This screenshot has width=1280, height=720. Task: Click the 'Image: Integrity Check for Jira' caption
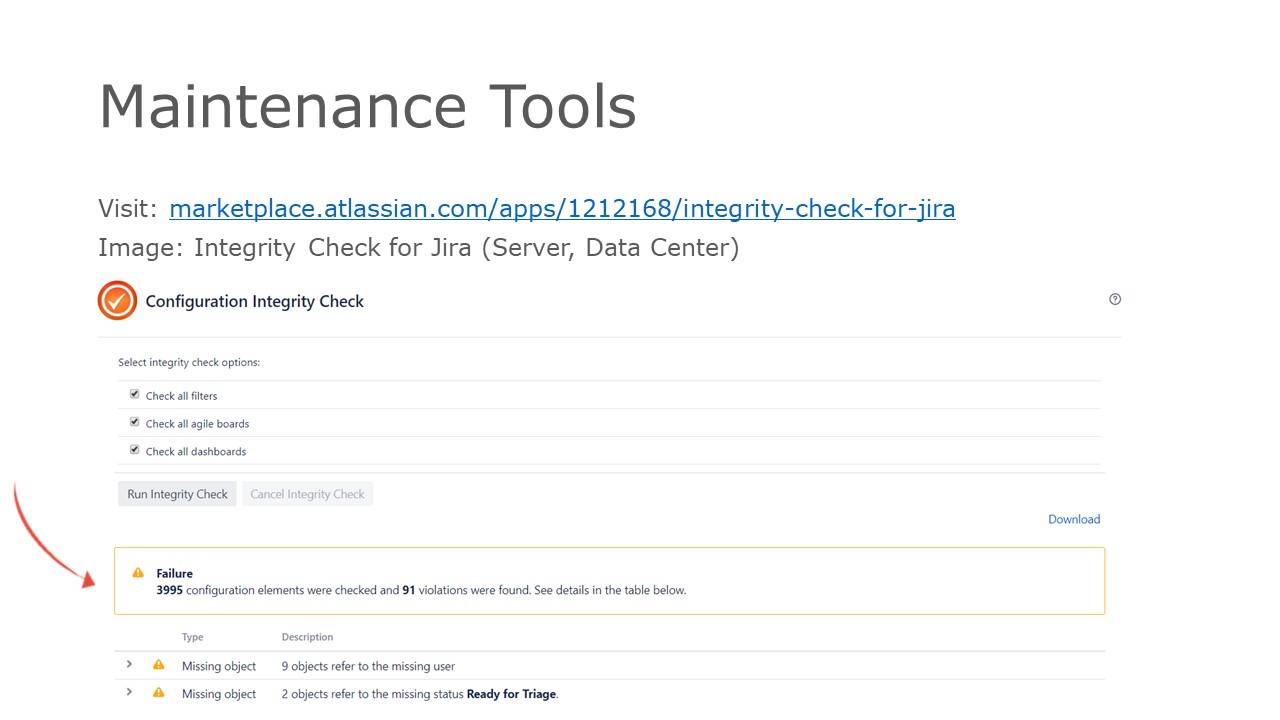(419, 247)
